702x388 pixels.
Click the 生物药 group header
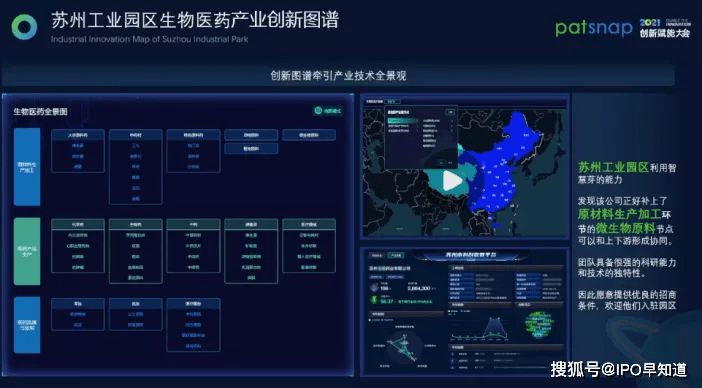(136, 224)
